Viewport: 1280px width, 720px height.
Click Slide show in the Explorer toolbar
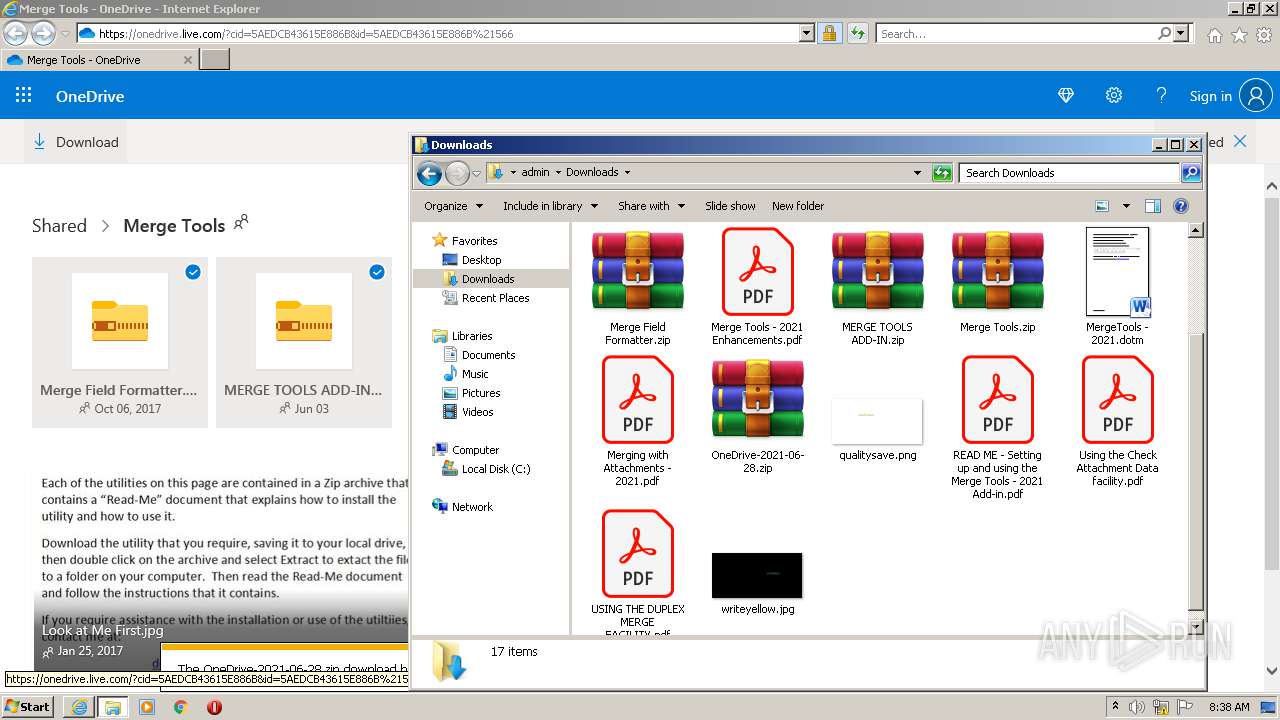coord(730,206)
